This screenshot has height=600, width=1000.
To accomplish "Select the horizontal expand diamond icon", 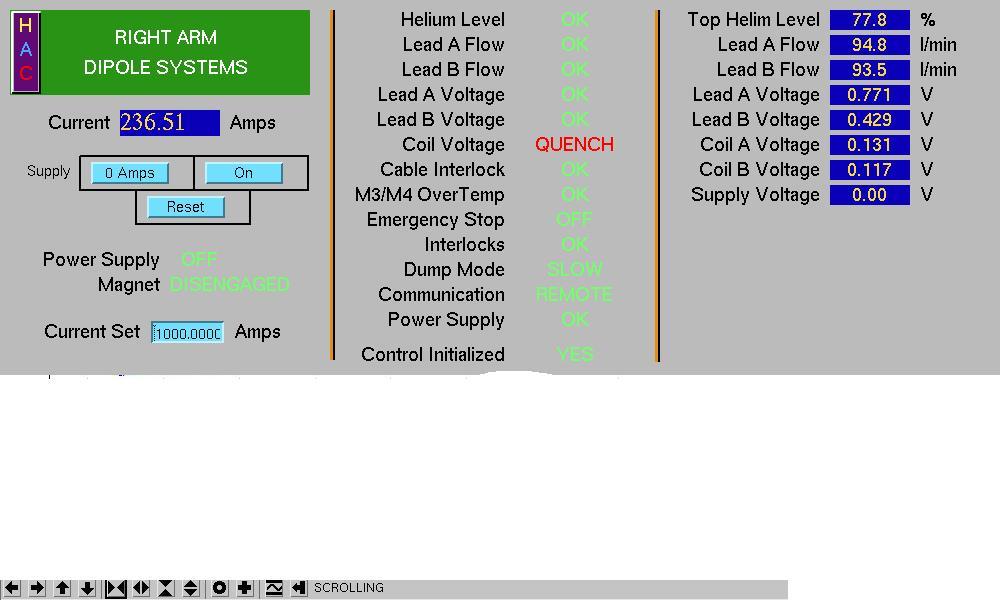I will tap(141, 588).
